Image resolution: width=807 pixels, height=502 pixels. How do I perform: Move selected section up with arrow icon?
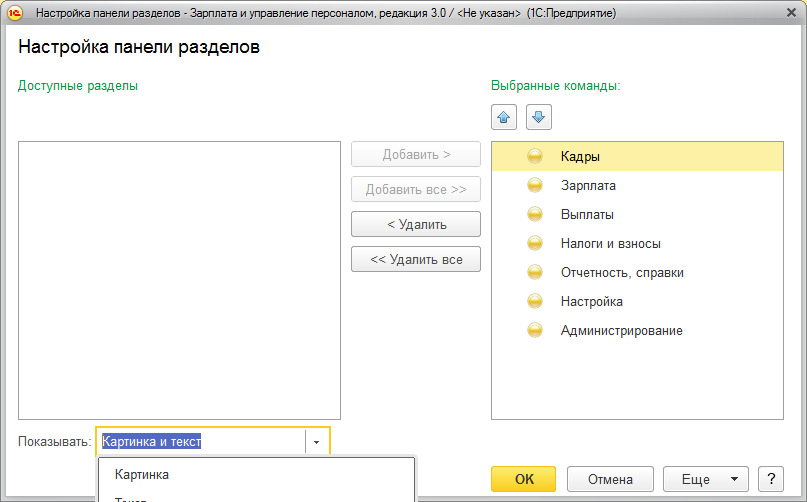[504, 117]
